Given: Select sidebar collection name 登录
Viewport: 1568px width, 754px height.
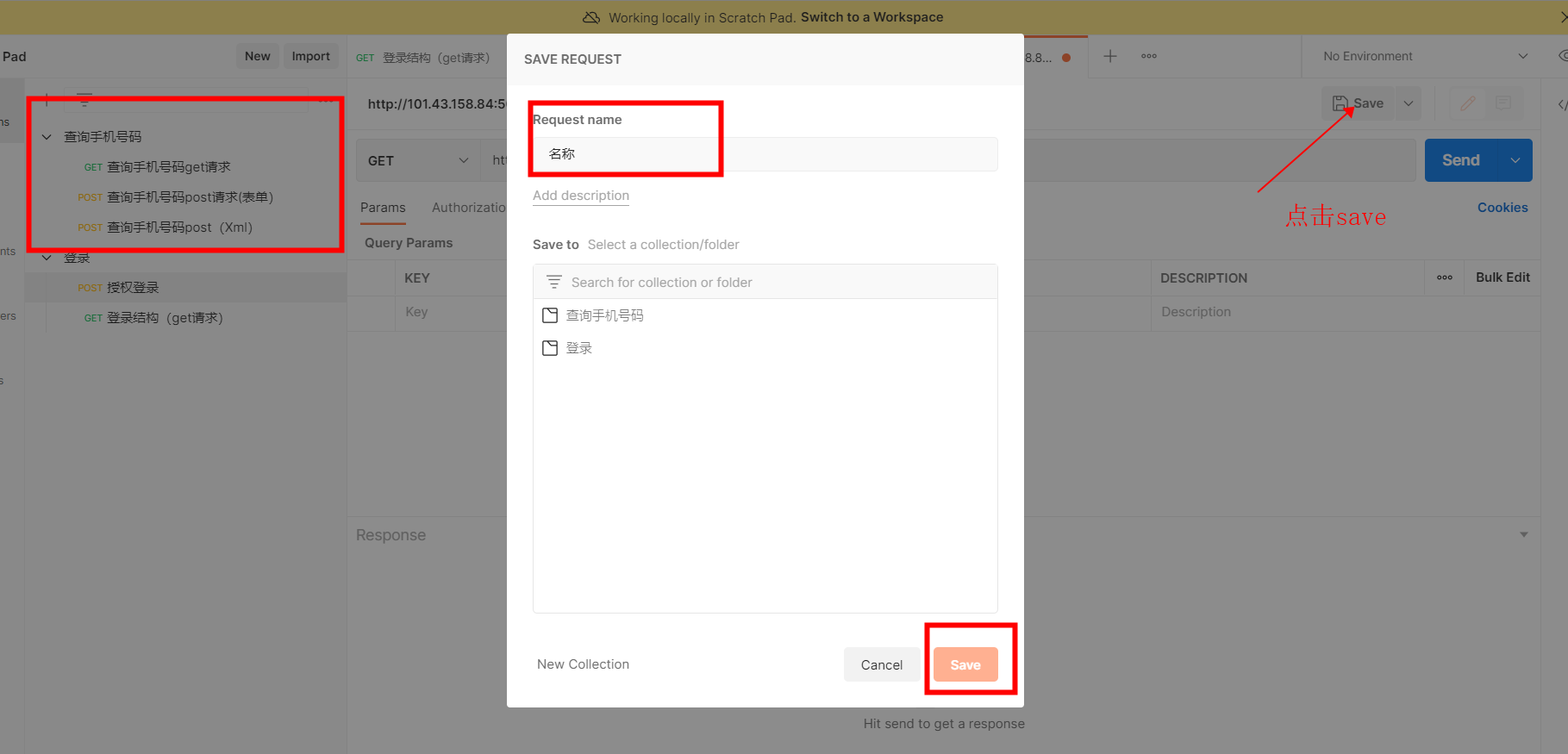Looking at the screenshot, I should pos(77,258).
